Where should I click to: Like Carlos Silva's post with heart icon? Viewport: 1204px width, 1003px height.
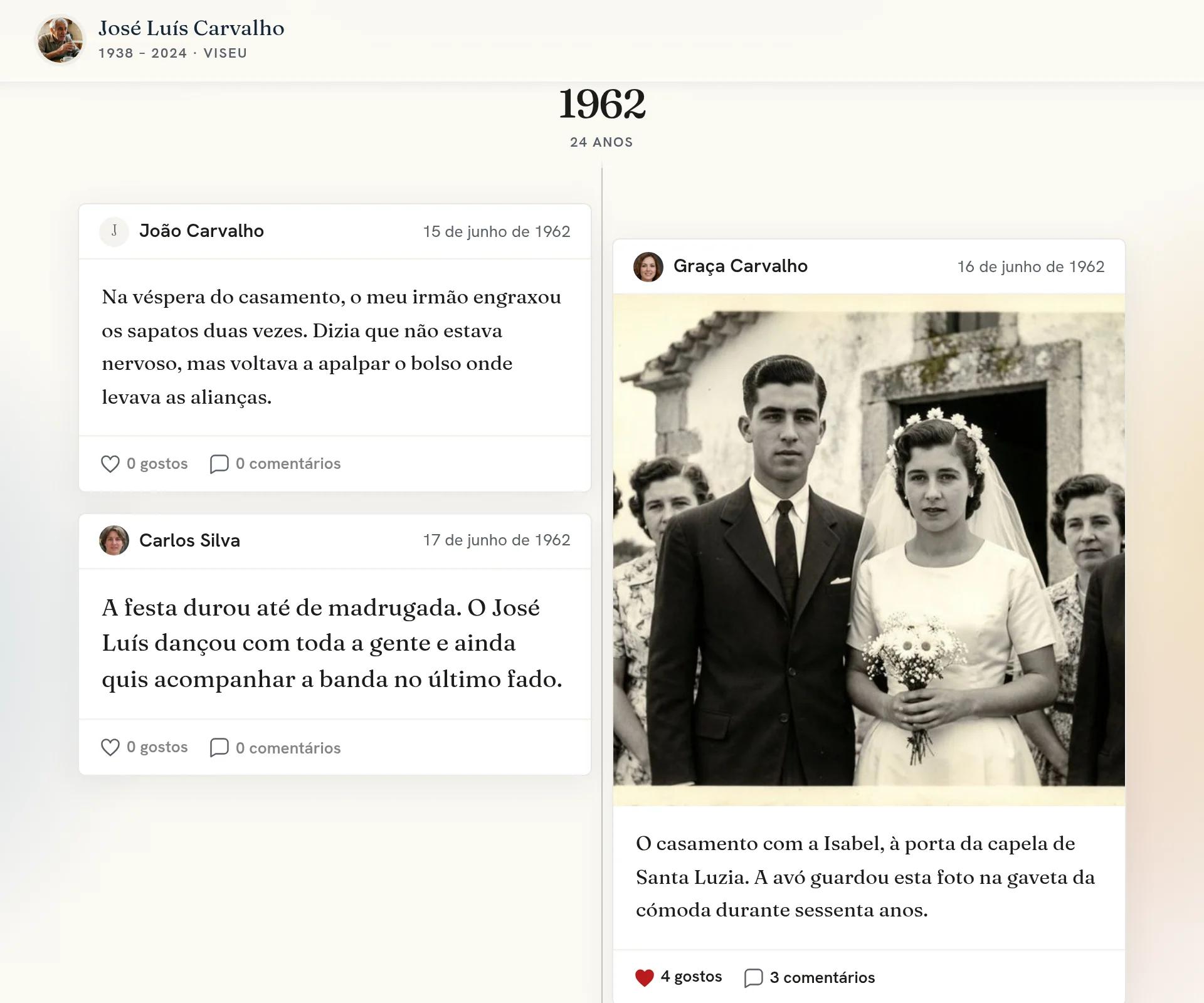pyautogui.click(x=110, y=747)
